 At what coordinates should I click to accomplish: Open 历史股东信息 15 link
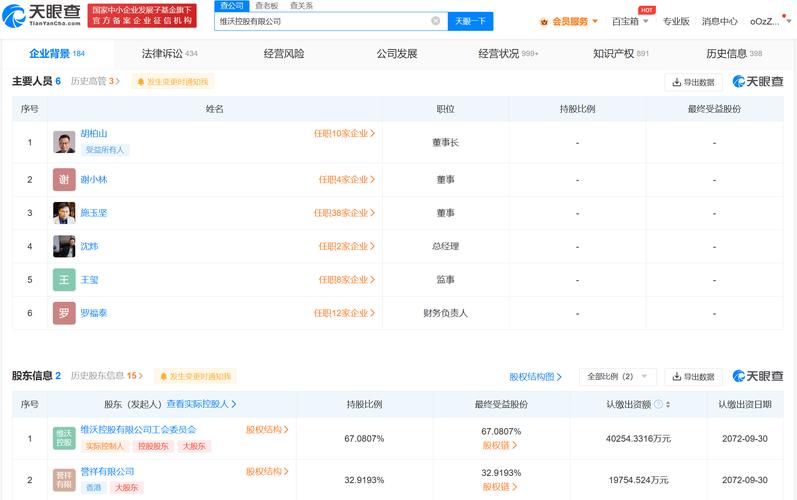(107, 376)
